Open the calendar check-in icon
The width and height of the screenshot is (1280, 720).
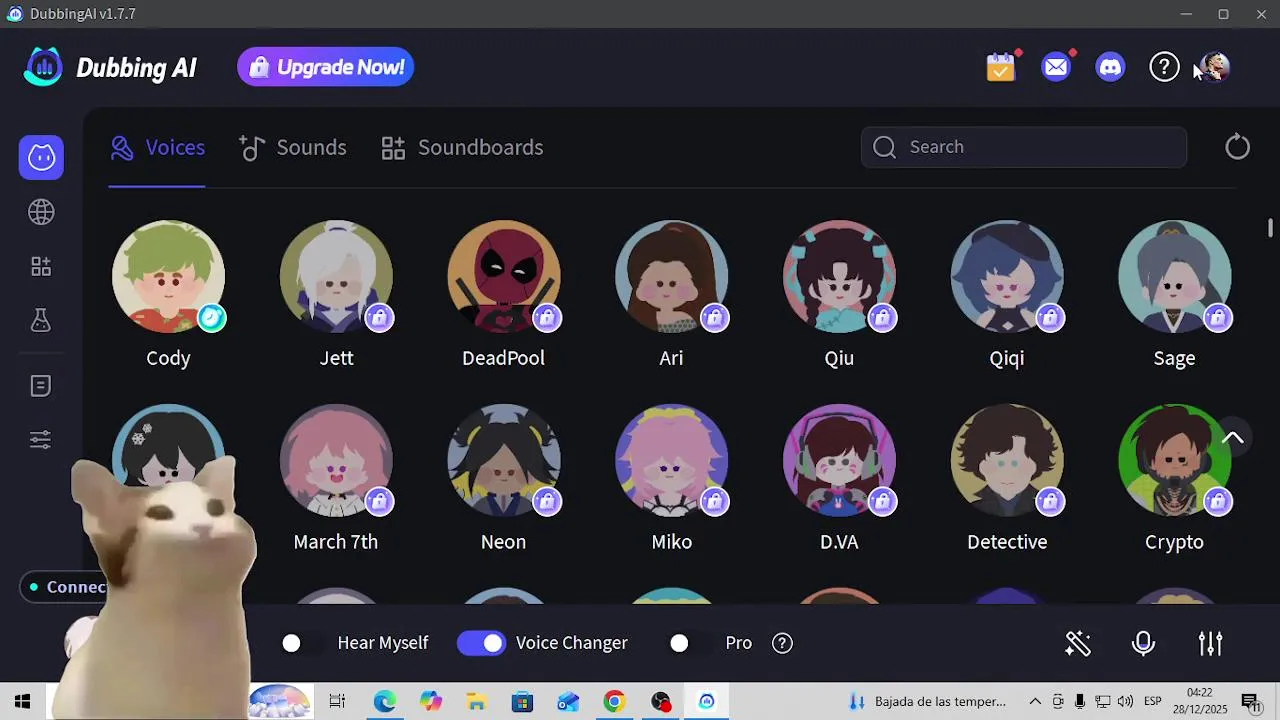1001,67
